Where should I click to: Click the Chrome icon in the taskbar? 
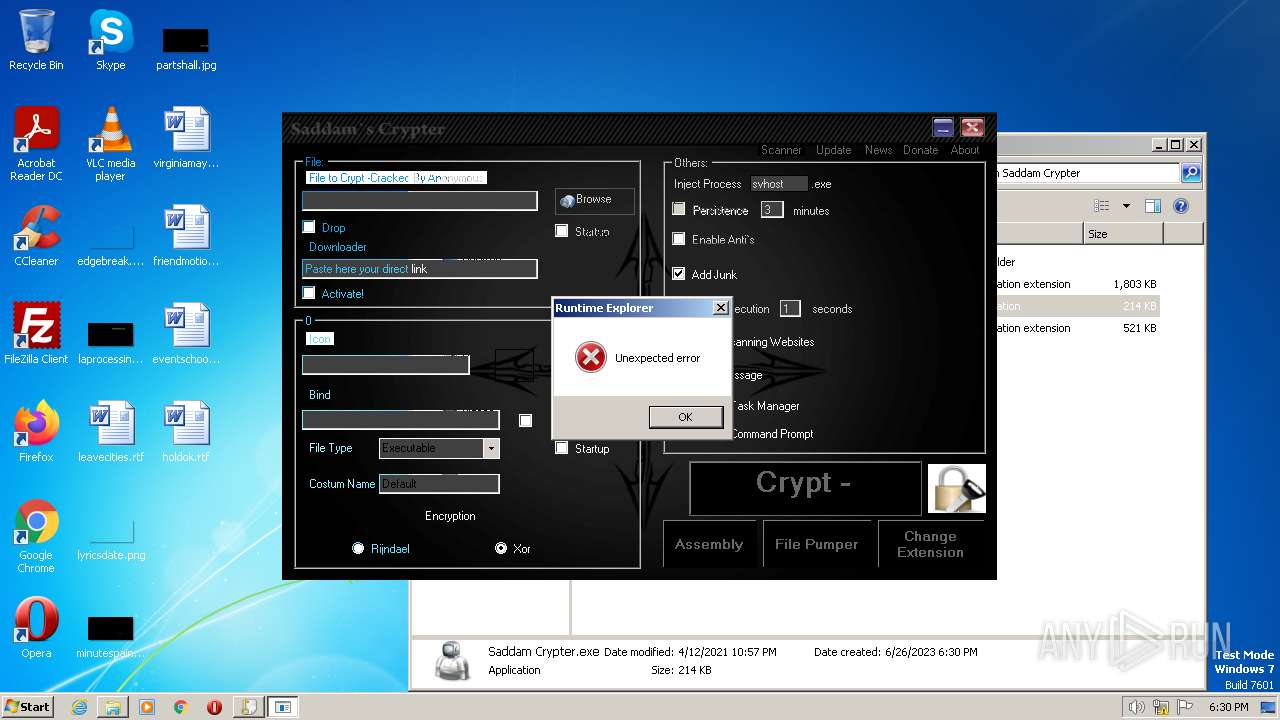[180, 707]
